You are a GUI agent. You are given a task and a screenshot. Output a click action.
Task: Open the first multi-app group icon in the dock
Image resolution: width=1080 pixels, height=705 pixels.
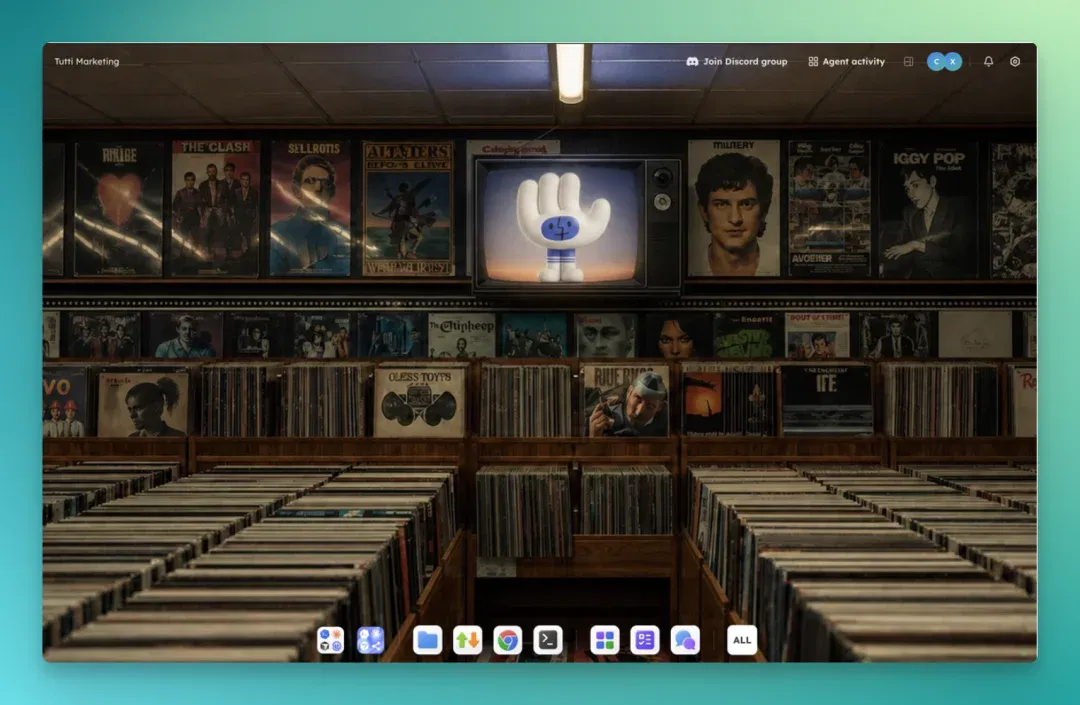coord(330,640)
